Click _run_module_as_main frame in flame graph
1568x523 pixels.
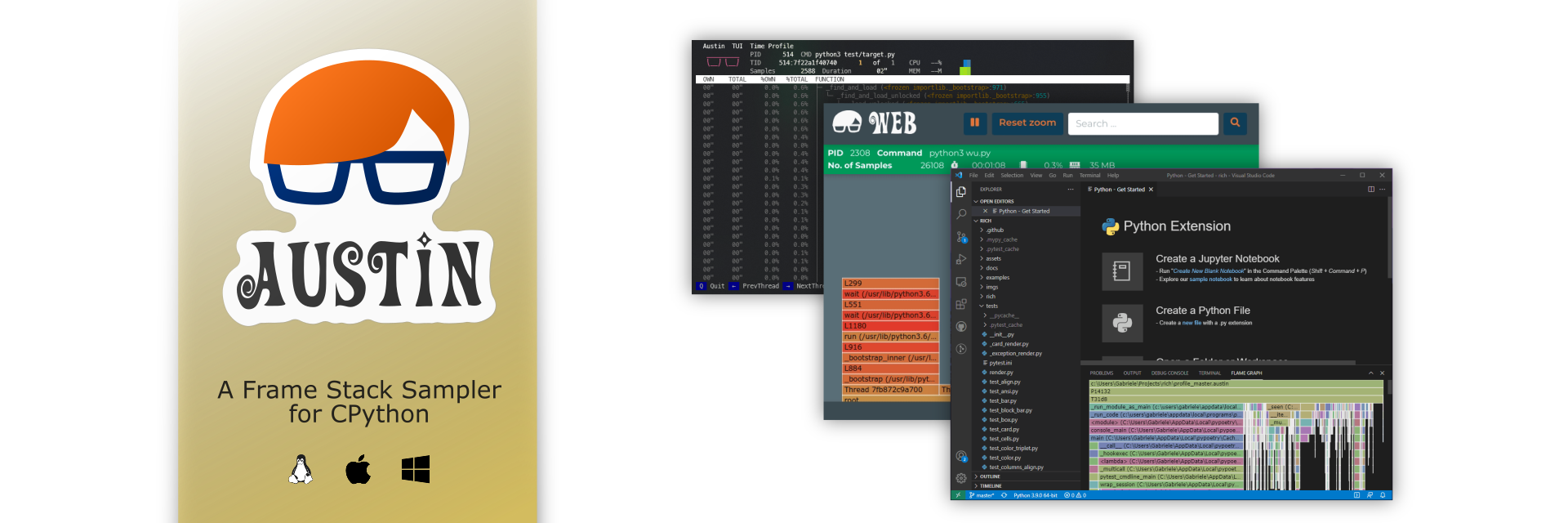(1166, 407)
